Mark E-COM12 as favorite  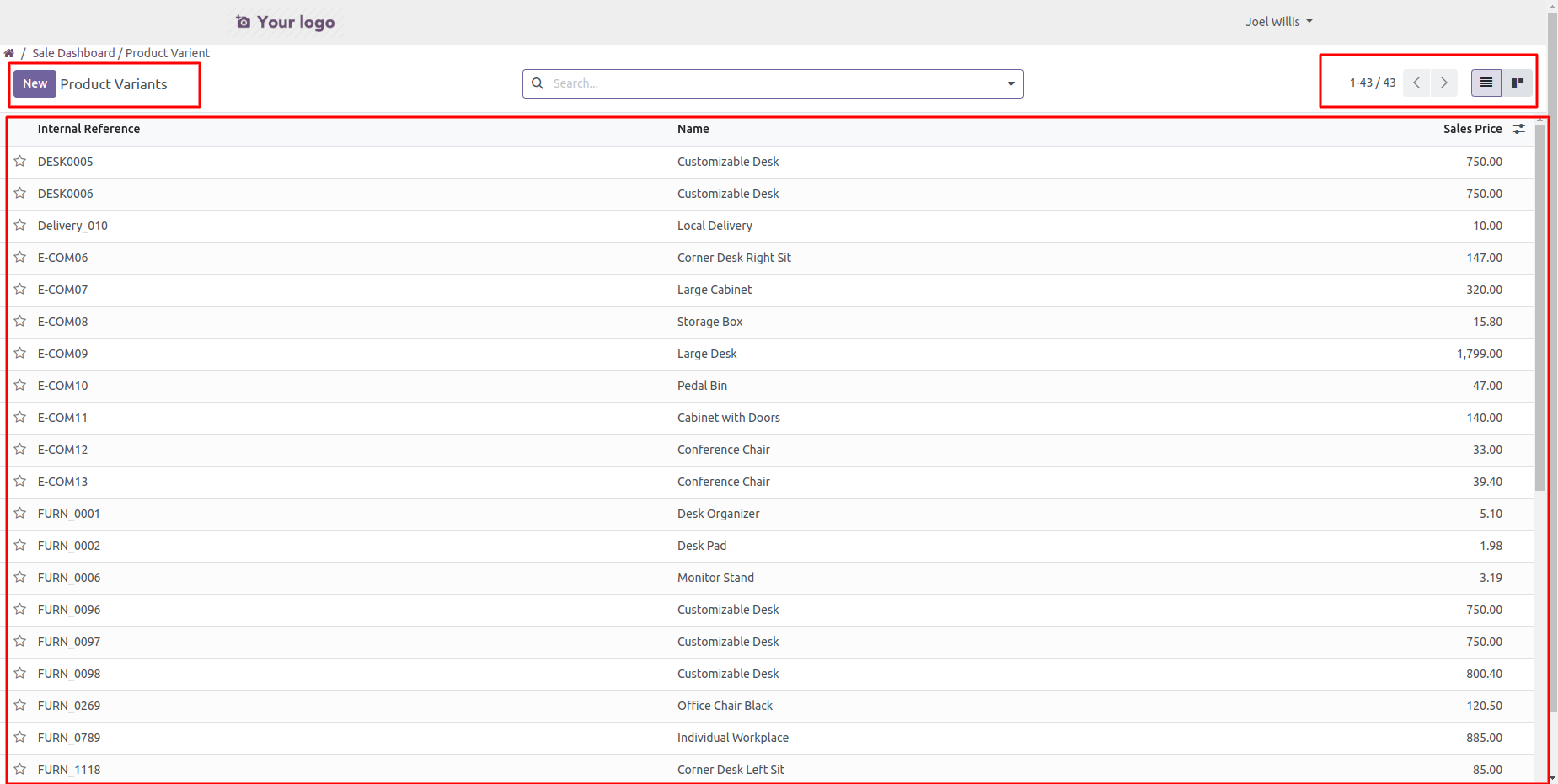(20, 449)
